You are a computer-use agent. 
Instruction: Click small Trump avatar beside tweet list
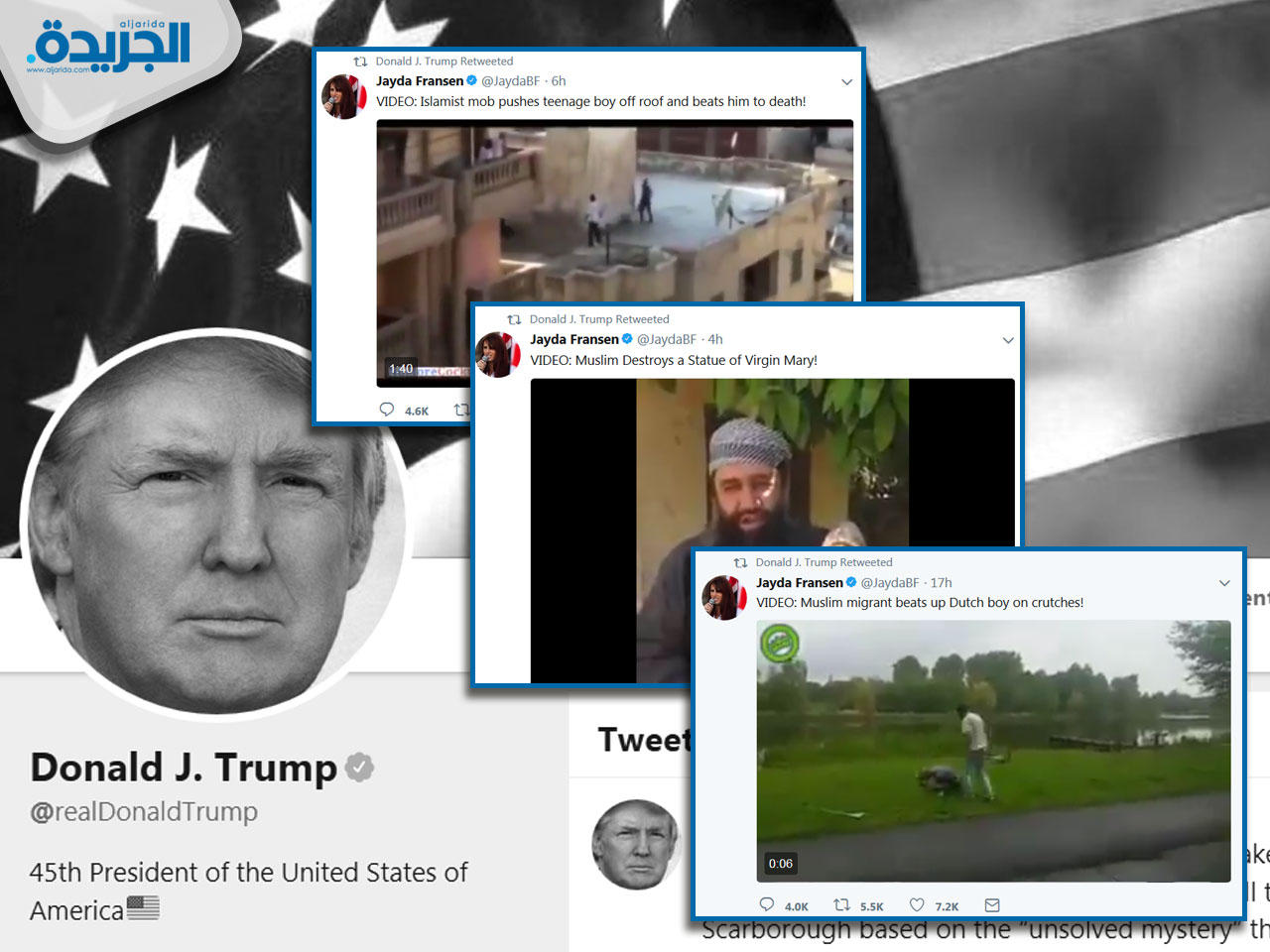click(637, 843)
